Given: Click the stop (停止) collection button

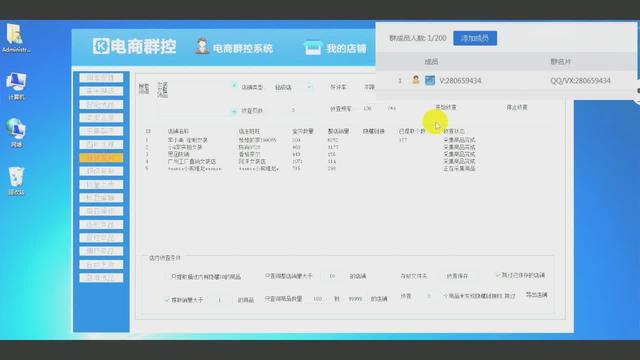Looking at the screenshot, I should click(x=517, y=107).
